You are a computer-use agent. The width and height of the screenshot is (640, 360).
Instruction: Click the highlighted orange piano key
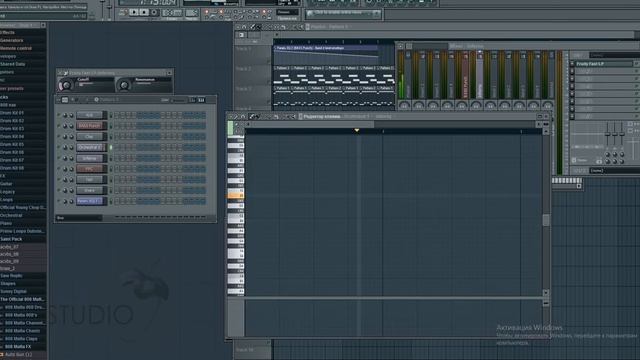[x=236, y=196]
